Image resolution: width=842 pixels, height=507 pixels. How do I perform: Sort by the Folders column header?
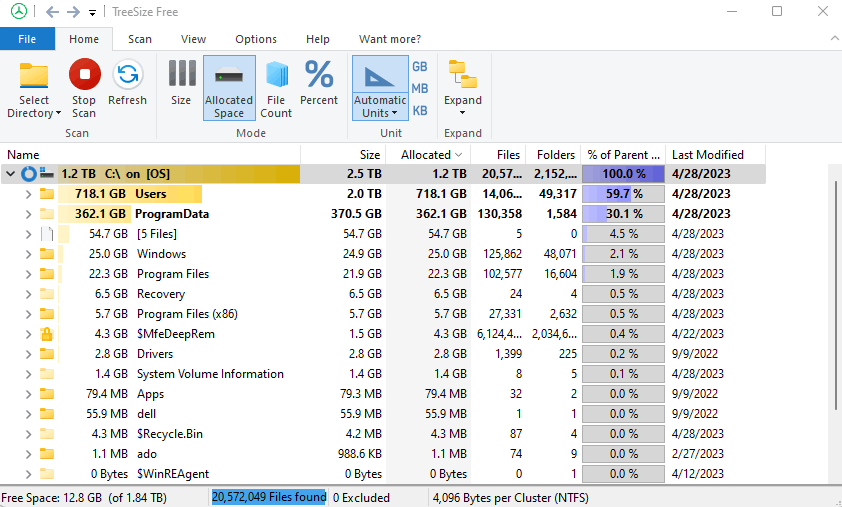(x=553, y=155)
